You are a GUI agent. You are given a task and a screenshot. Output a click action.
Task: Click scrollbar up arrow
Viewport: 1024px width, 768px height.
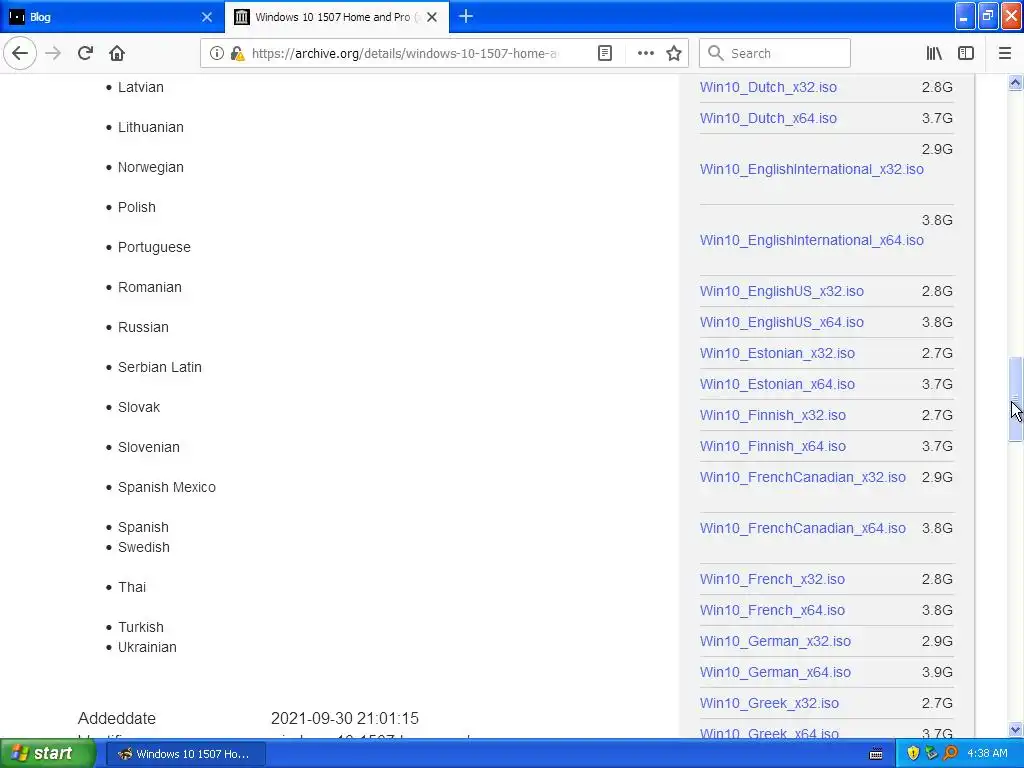(1015, 82)
